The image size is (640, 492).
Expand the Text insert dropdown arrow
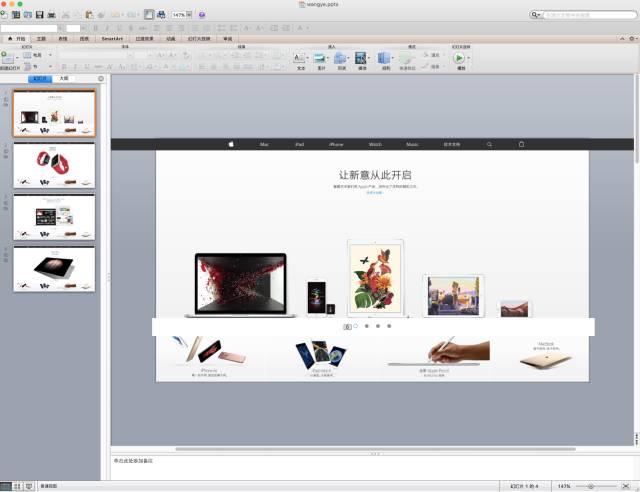308,58
